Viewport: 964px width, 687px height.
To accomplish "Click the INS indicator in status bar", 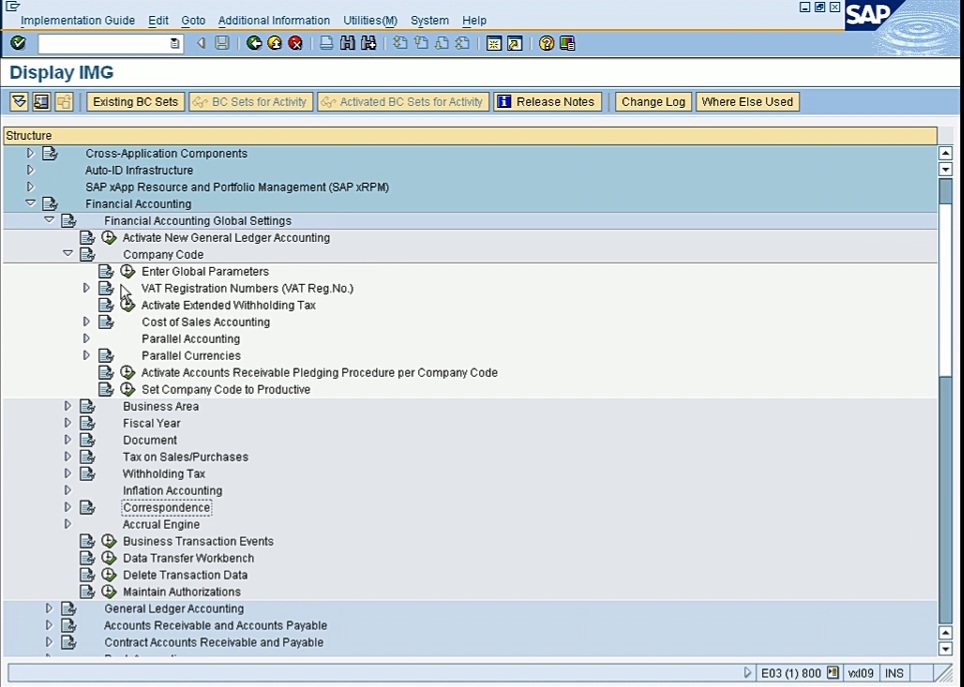I will click(x=894, y=673).
